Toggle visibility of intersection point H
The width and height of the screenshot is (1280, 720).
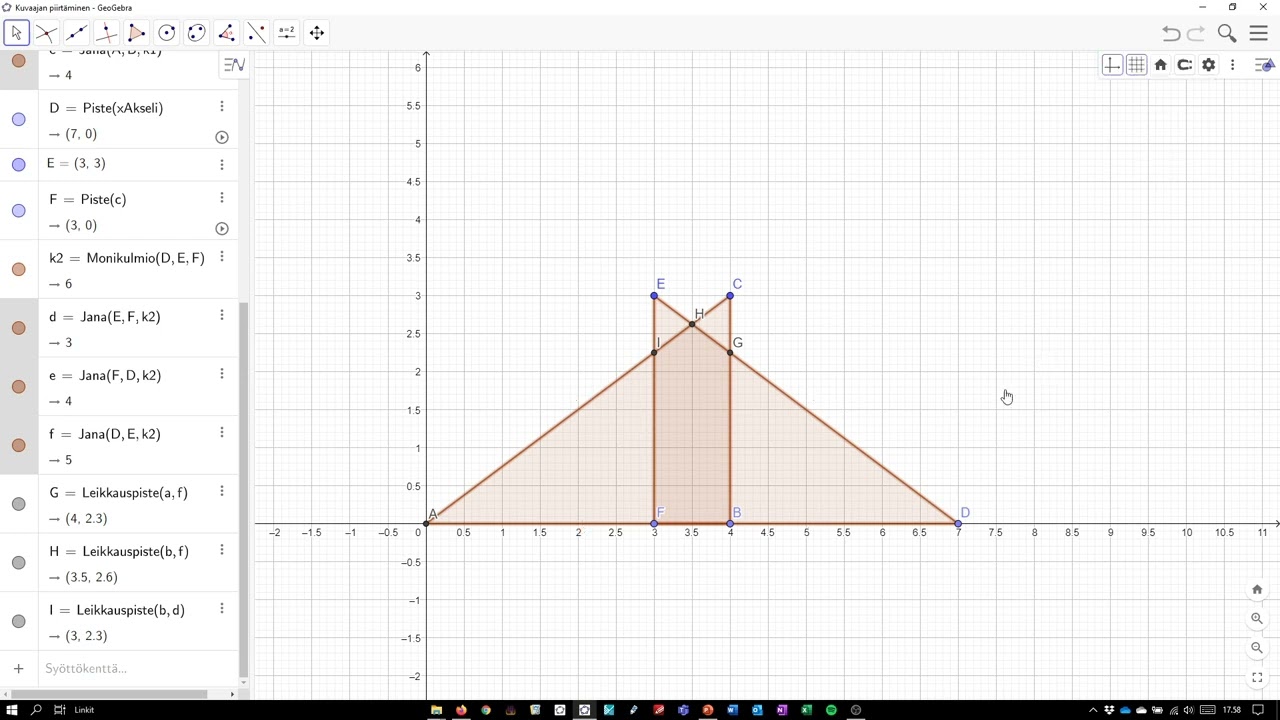(x=19, y=563)
